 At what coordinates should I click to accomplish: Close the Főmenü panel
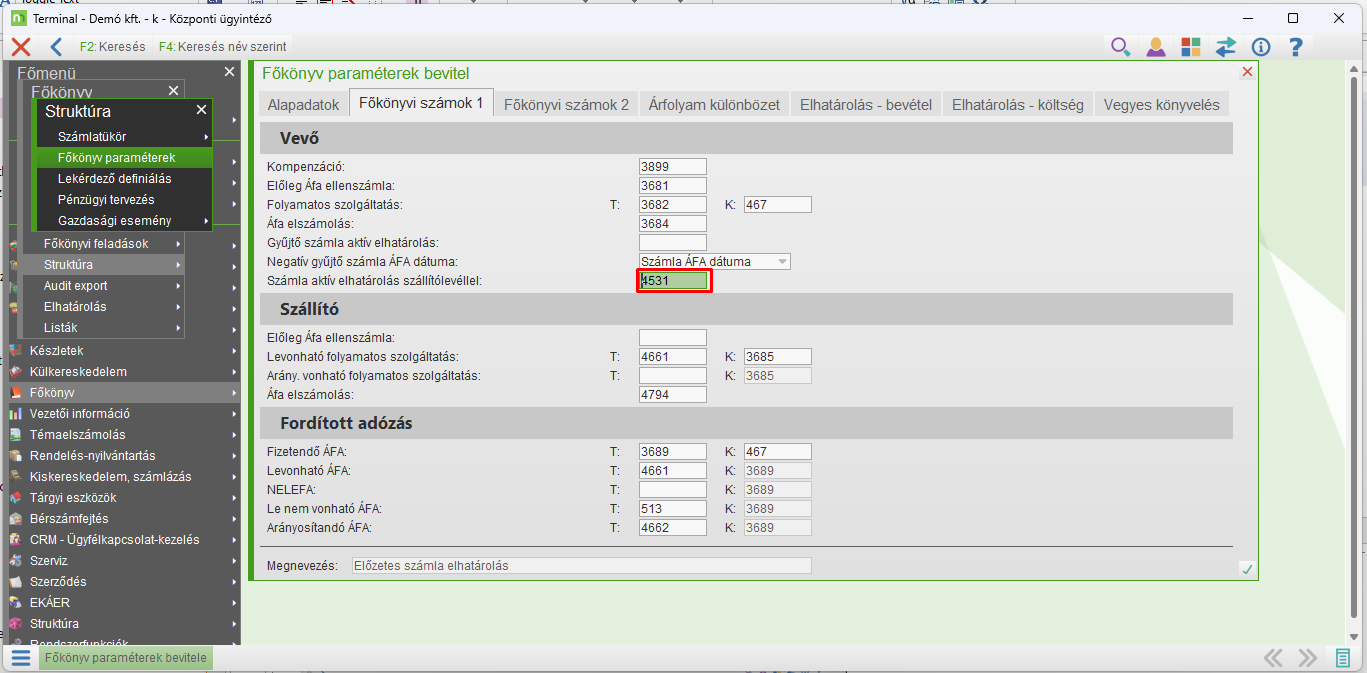[x=229, y=72]
